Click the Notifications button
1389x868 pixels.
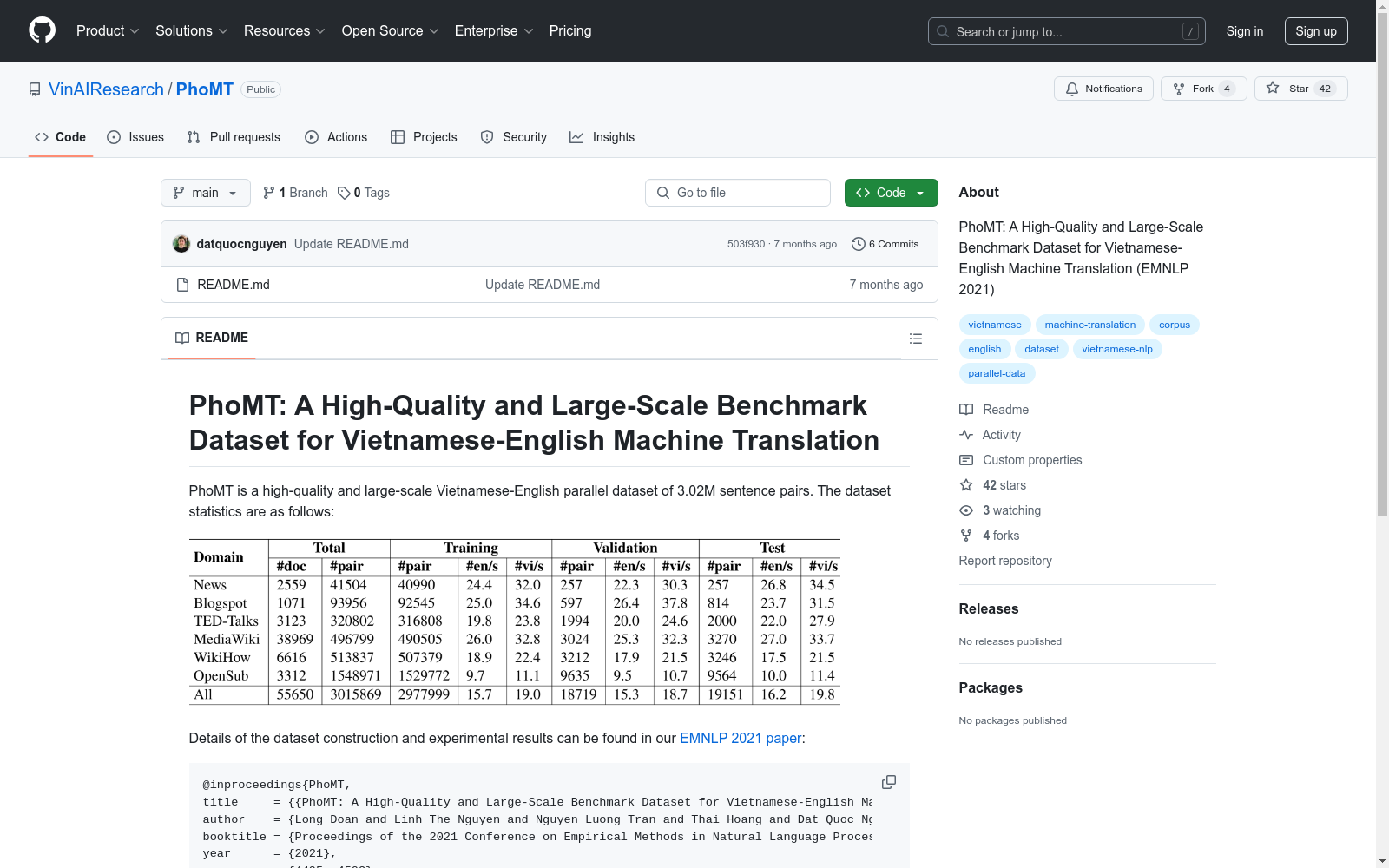click(1103, 89)
